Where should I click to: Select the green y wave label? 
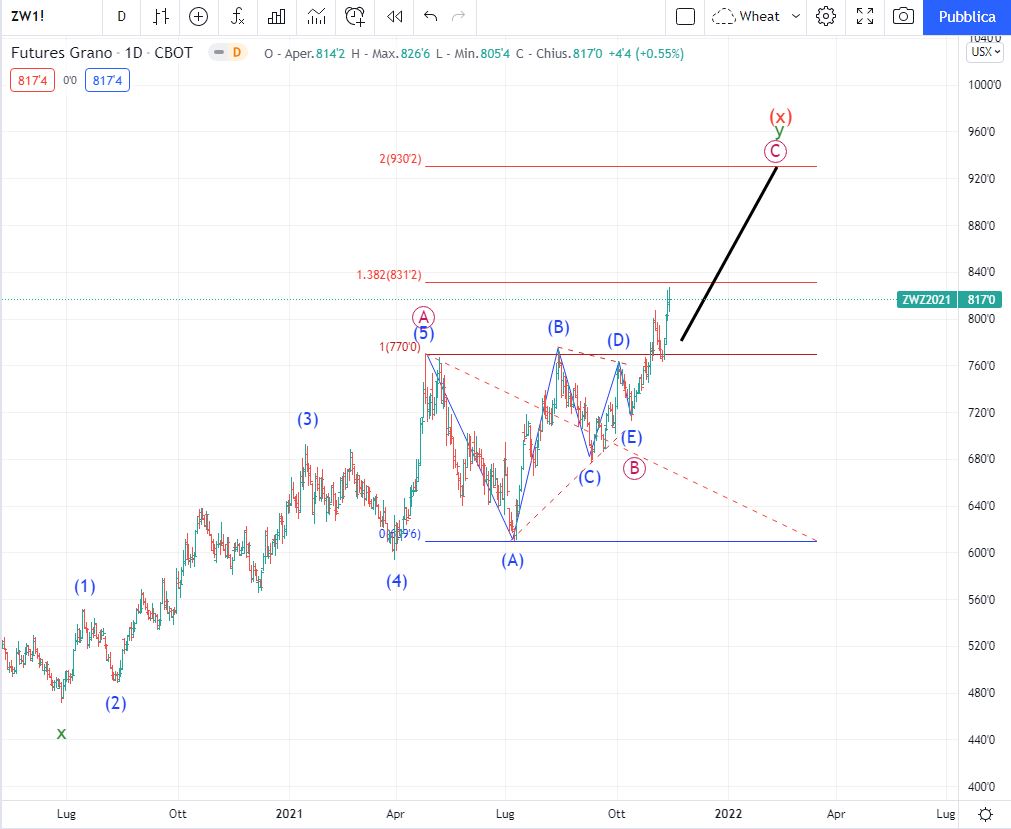[780, 132]
